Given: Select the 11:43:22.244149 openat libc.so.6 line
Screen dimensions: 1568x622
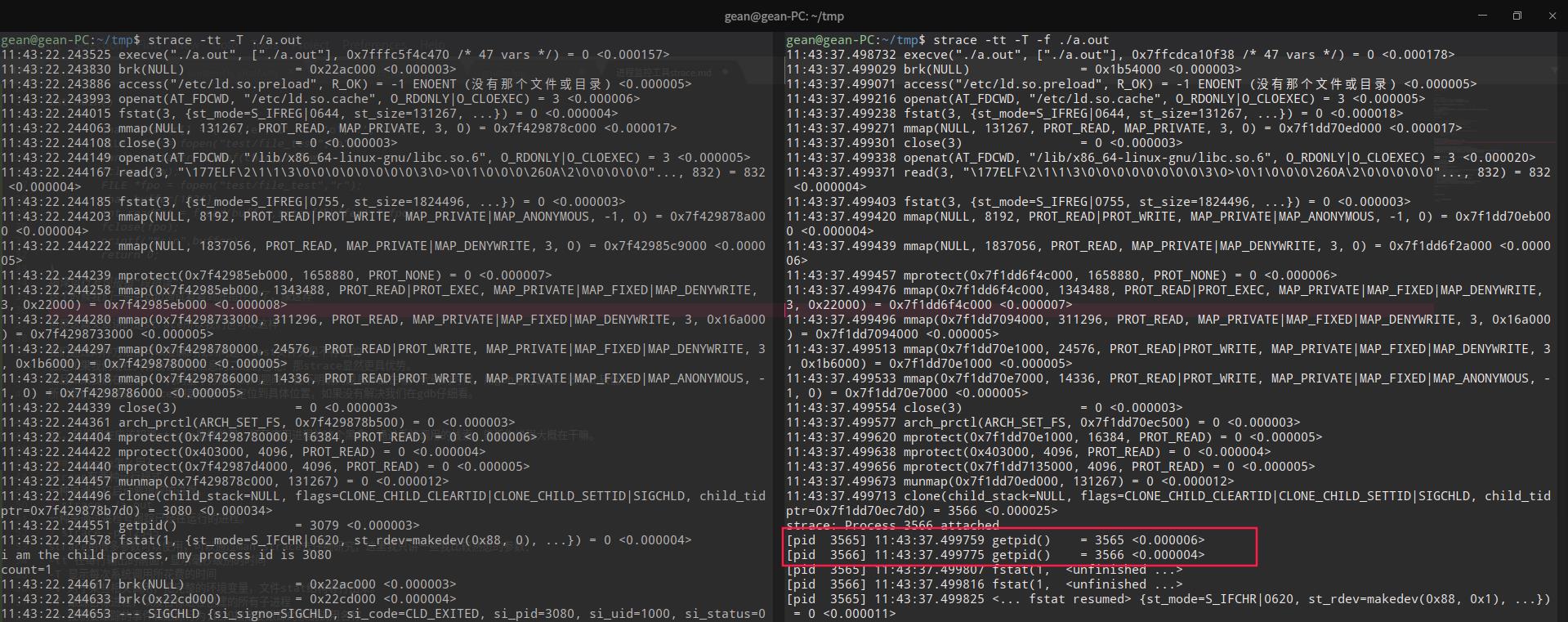Looking at the screenshot, I should [x=376, y=157].
